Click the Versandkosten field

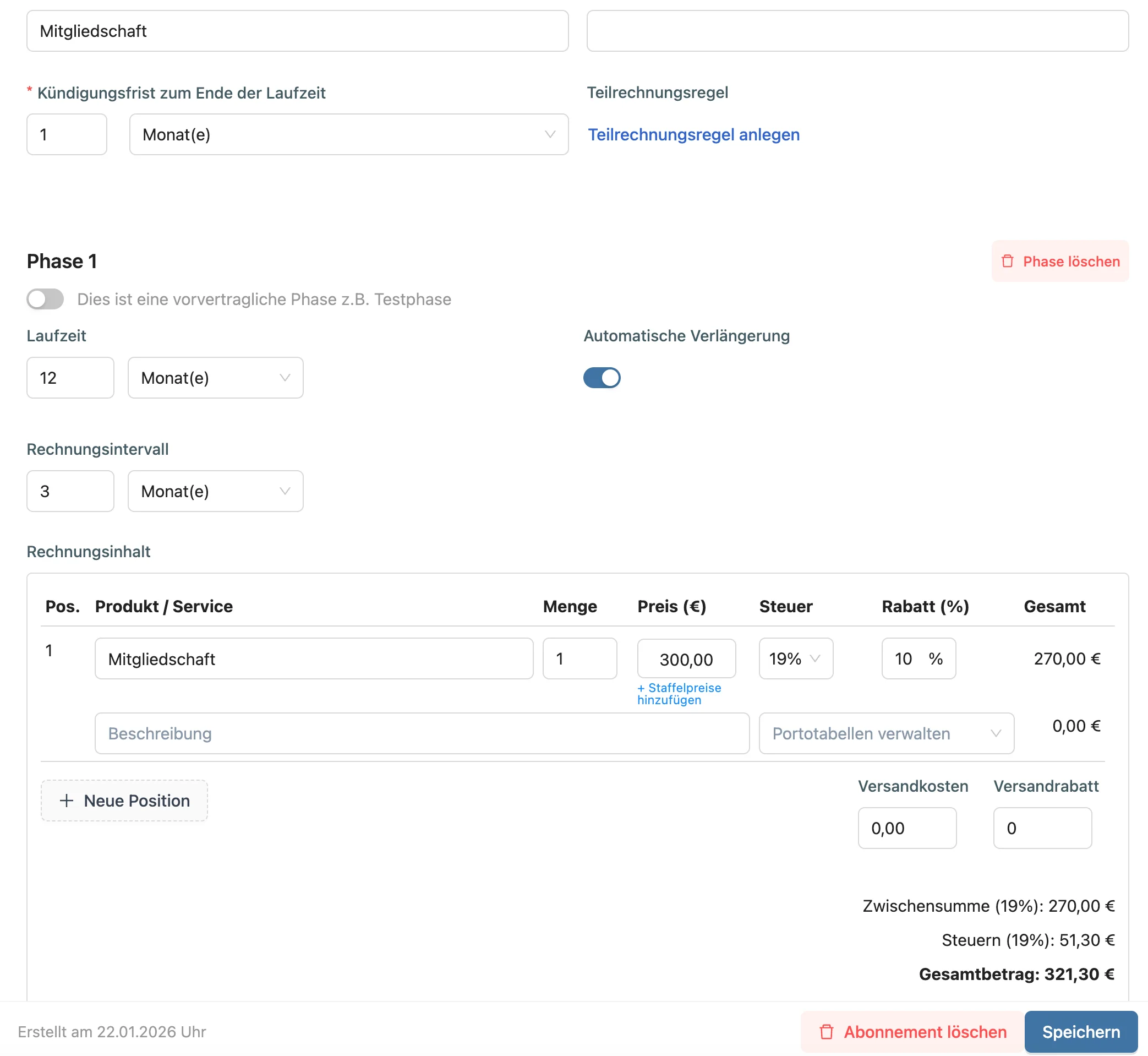[907, 828]
